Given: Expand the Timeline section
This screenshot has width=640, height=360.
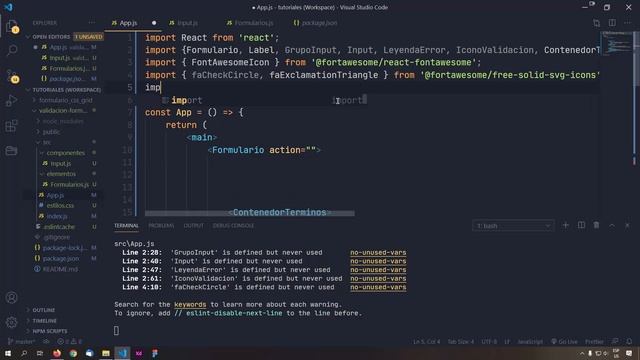Looking at the screenshot, I should [x=44, y=321].
